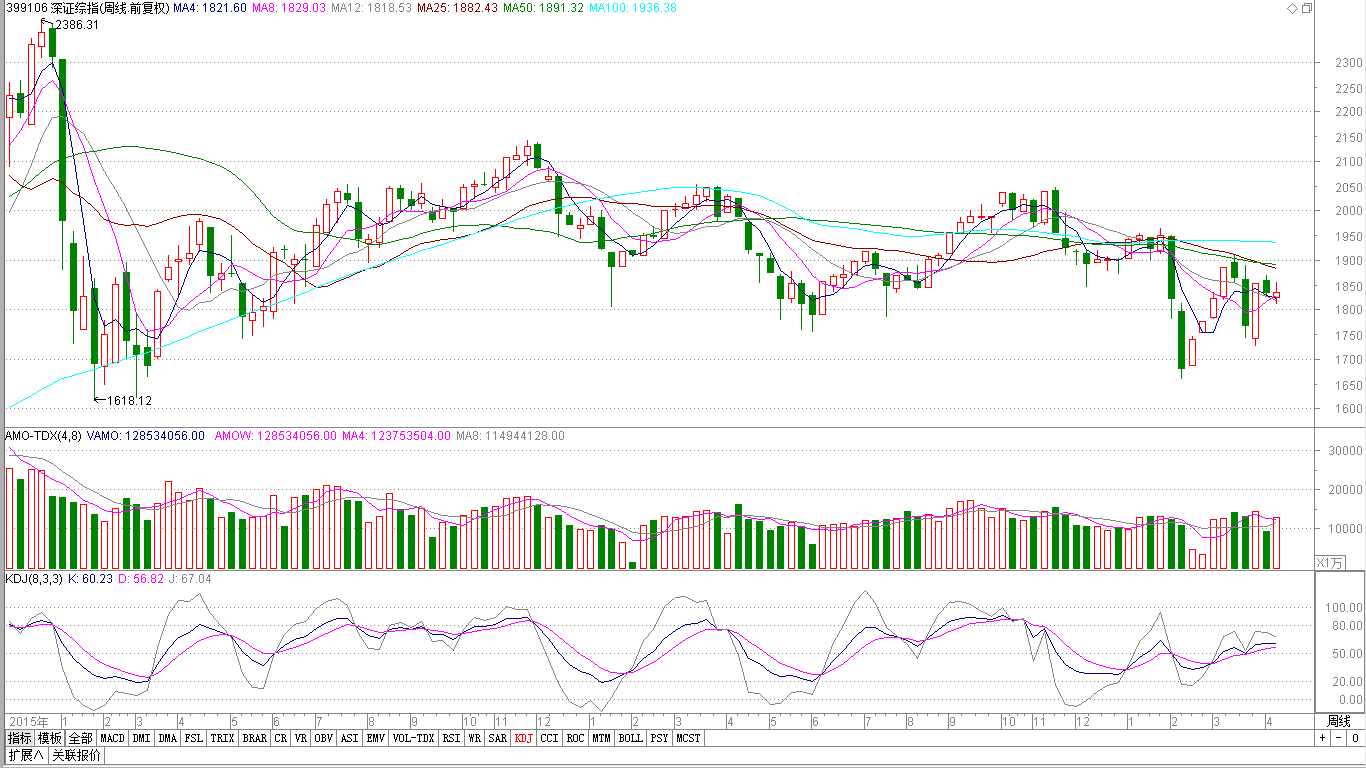Click the 2015年 date axis label

[x=29, y=721]
